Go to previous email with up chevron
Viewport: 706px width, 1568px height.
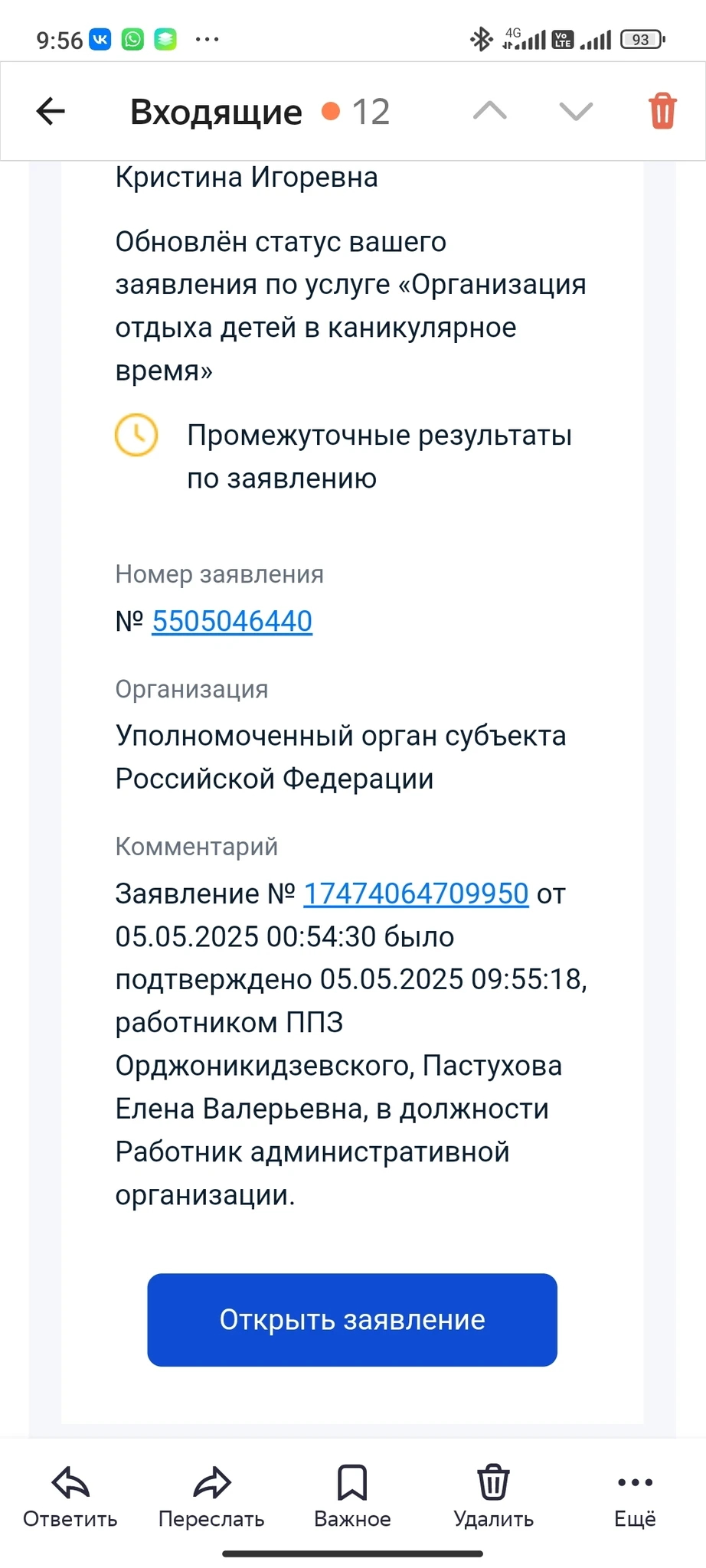tap(490, 112)
